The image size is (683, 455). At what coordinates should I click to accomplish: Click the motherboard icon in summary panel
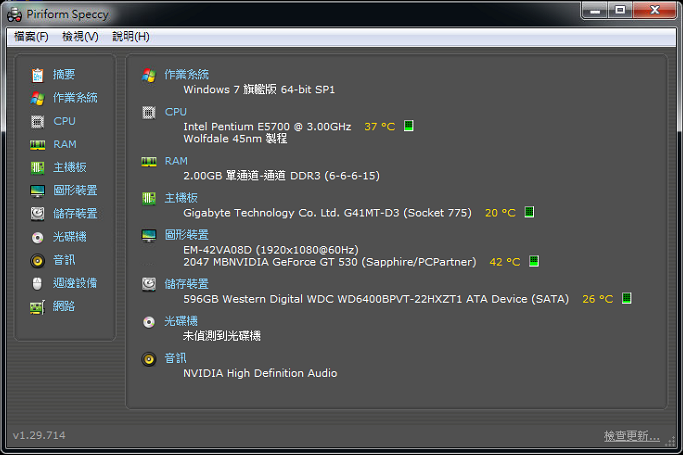(x=149, y=199)
